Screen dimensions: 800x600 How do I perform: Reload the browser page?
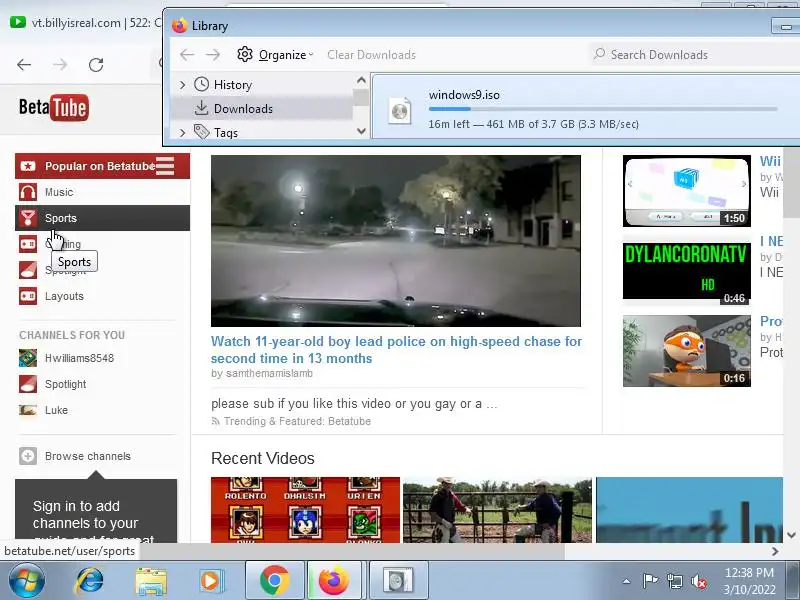coord(96,65)
